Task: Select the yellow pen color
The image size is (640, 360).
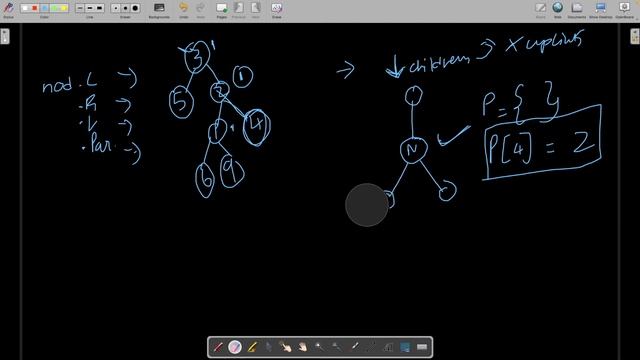Action: 64,8
